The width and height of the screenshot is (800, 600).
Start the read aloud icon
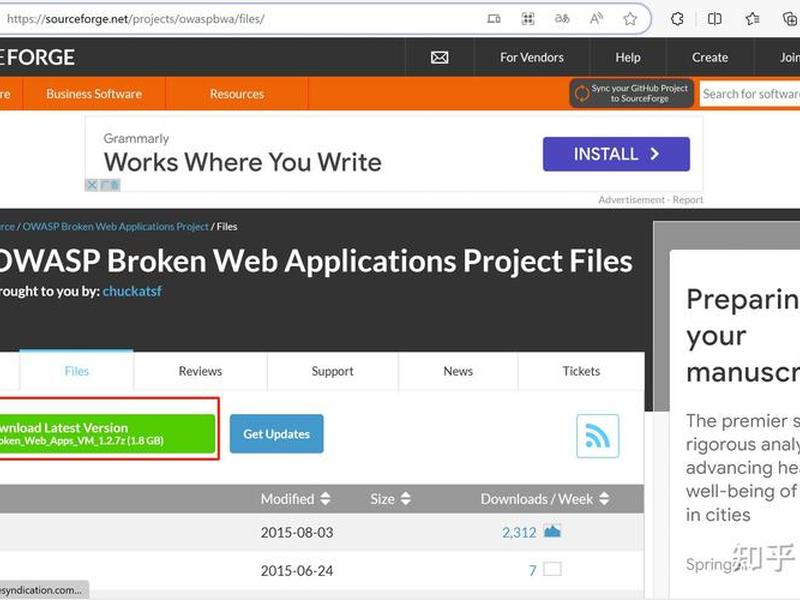pyautogui.click(x=596, y=19)
